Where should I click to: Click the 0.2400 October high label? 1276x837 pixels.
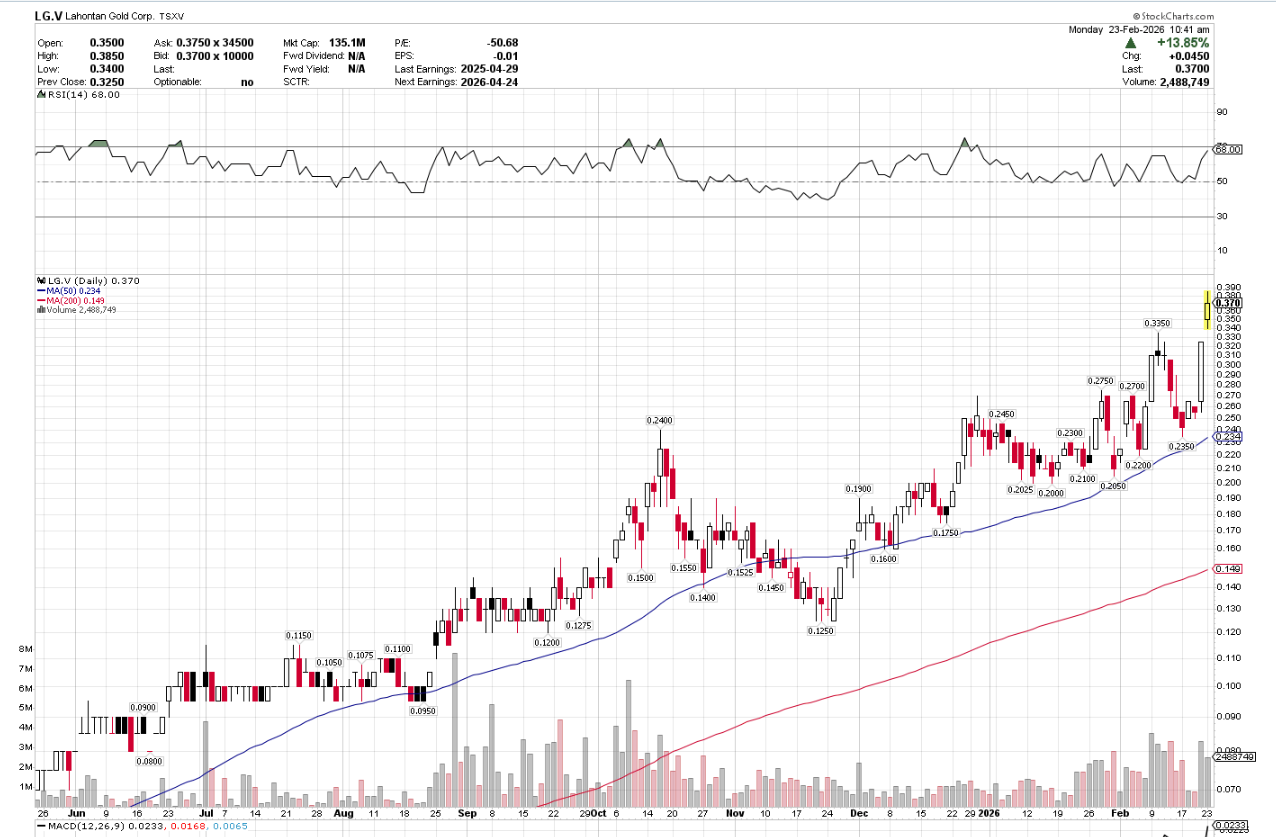[659, 420]
